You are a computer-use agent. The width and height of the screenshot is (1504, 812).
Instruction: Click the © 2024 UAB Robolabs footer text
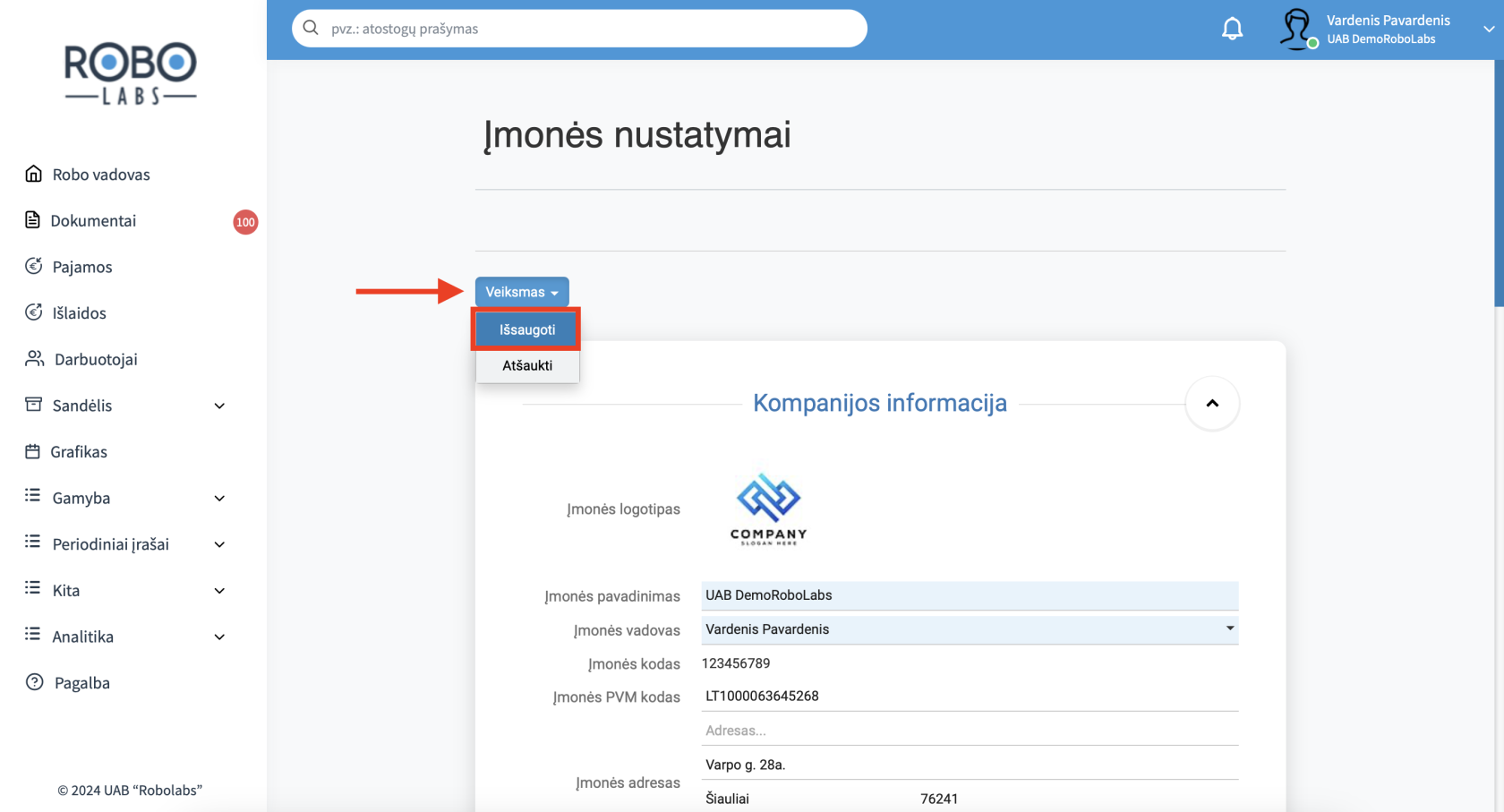[130, 790]
